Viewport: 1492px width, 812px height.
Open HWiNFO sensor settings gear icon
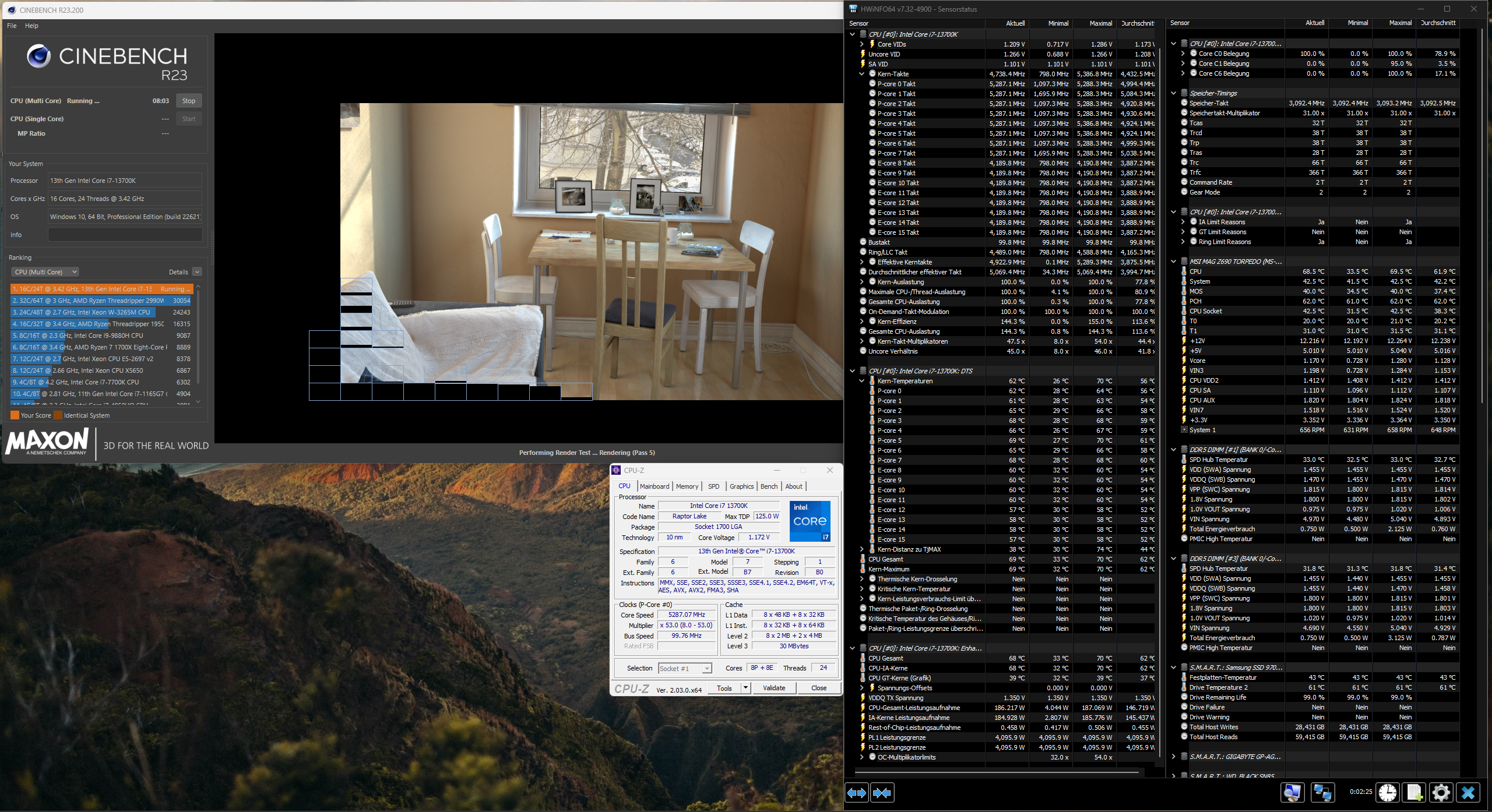tap(1441, 792)
